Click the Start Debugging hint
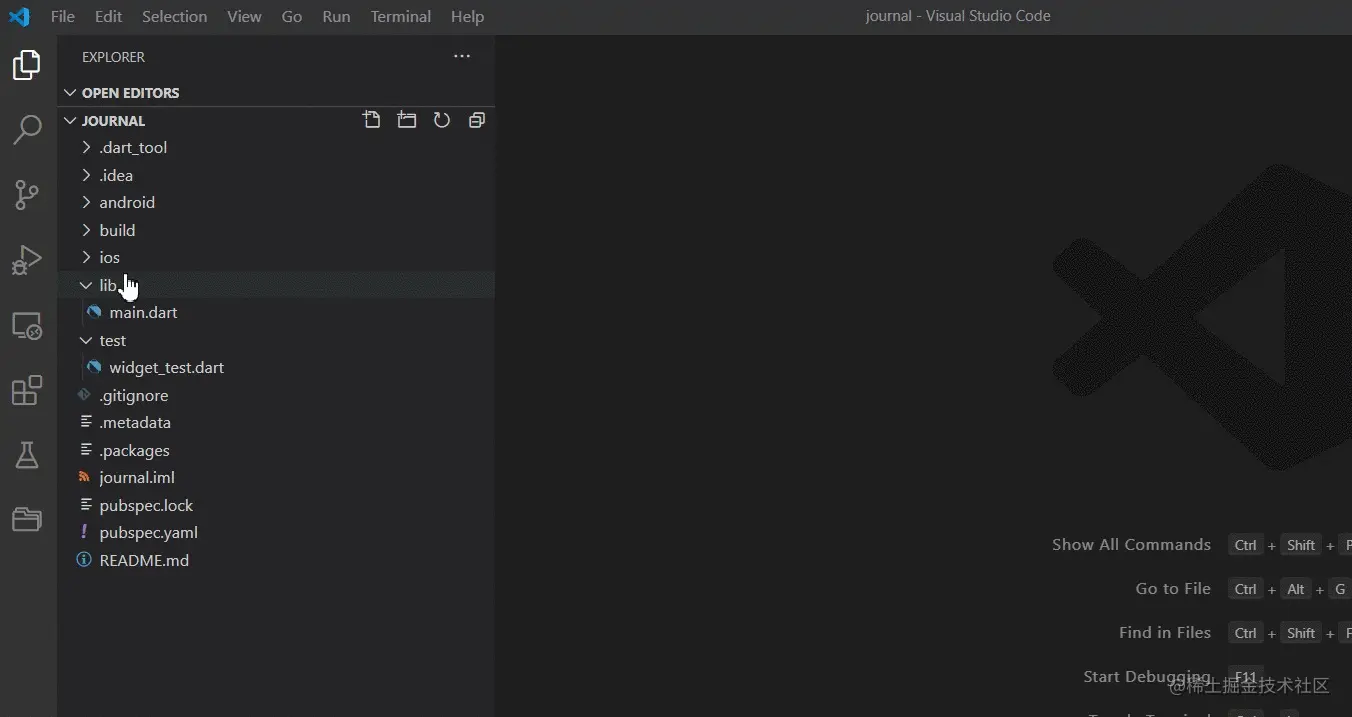Screen dimensions: 1352x717 pyautogui.click(x=1147, y=676)
